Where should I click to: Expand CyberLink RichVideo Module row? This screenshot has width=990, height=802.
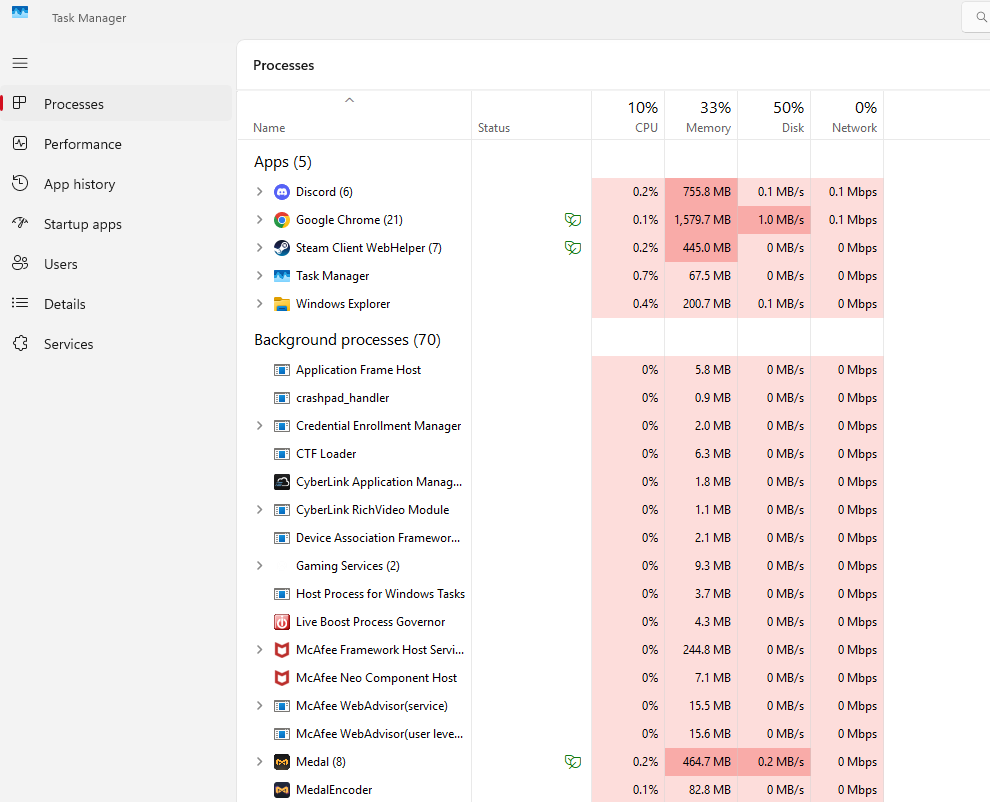(259, 510)
